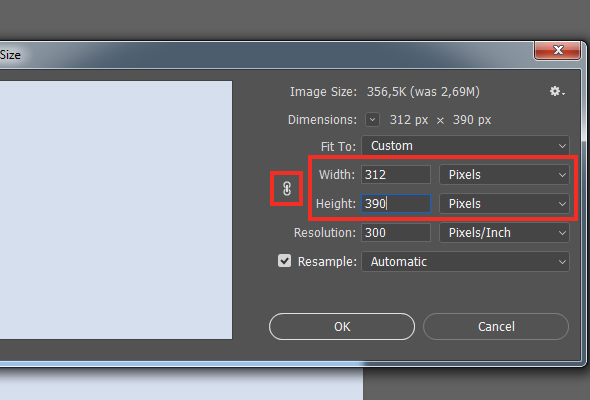Expand the Resample Automatic method dropdown
Viewport: 590px width, 400px height.
[465, 262]
